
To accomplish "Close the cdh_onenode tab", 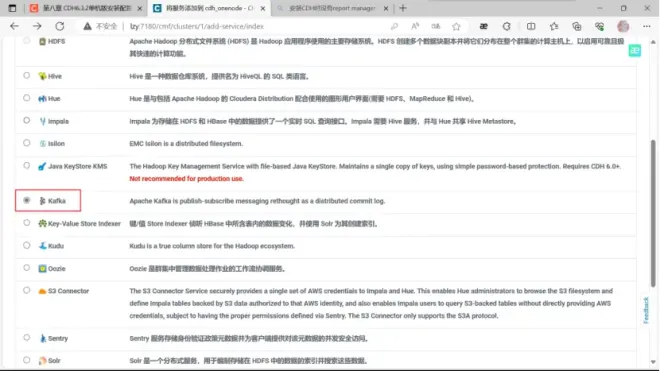I will click(x=263, y=8).
